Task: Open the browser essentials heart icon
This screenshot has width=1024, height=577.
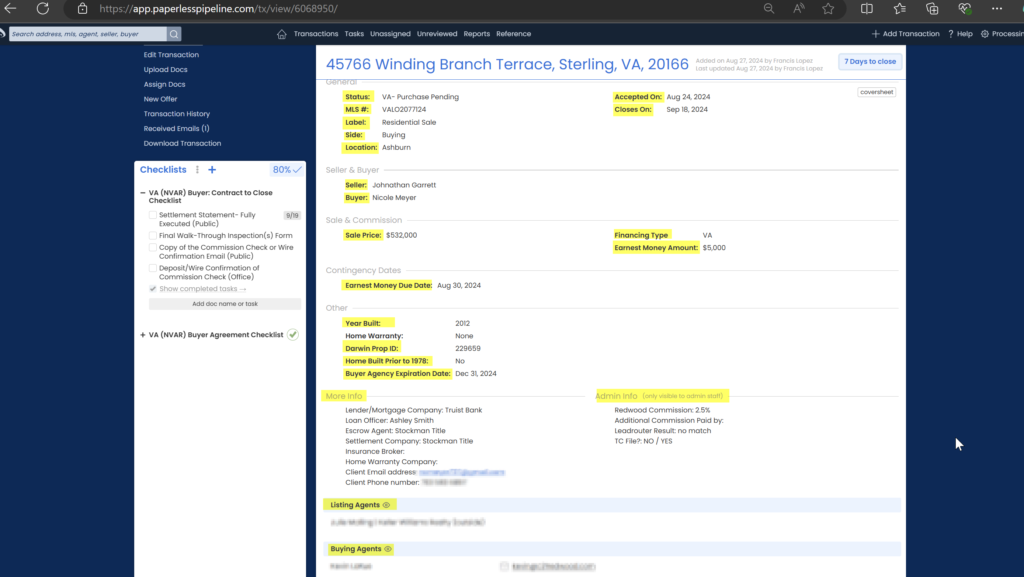Action: click(965, 8)
